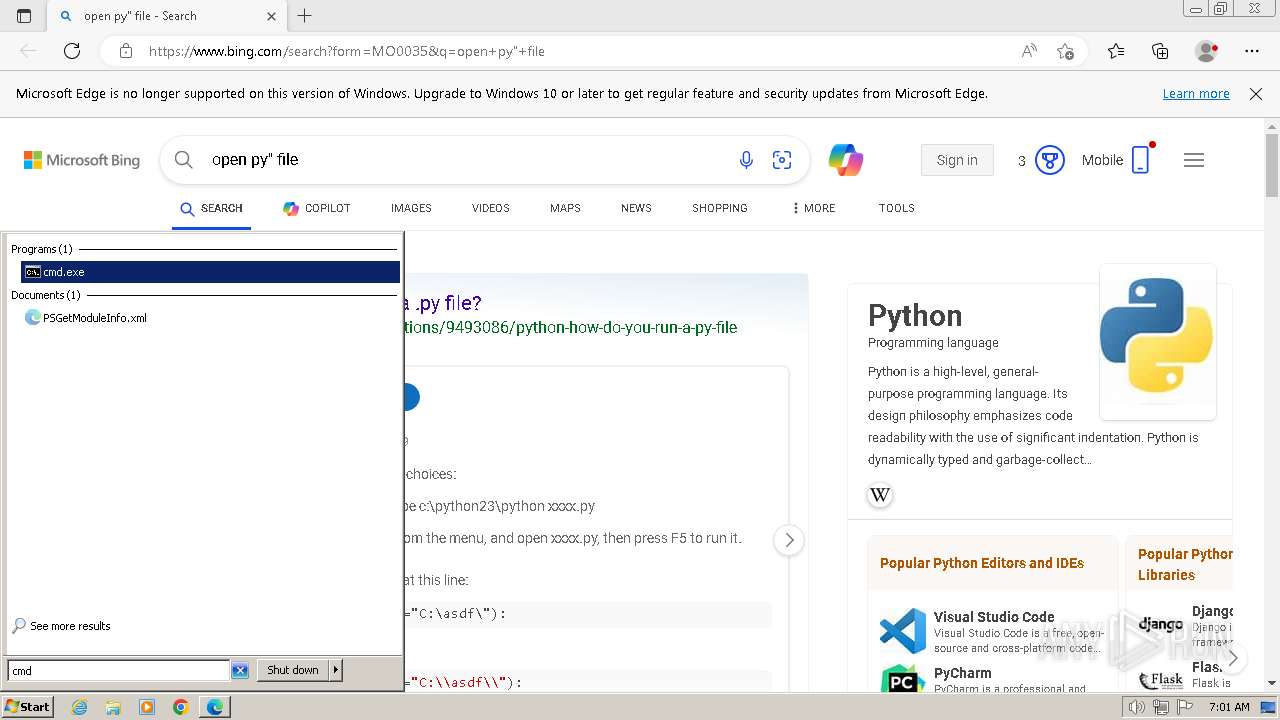This screenshot has width=1280, height=720.
Task: Search using an image icon
Action: (x=782, y=160)
